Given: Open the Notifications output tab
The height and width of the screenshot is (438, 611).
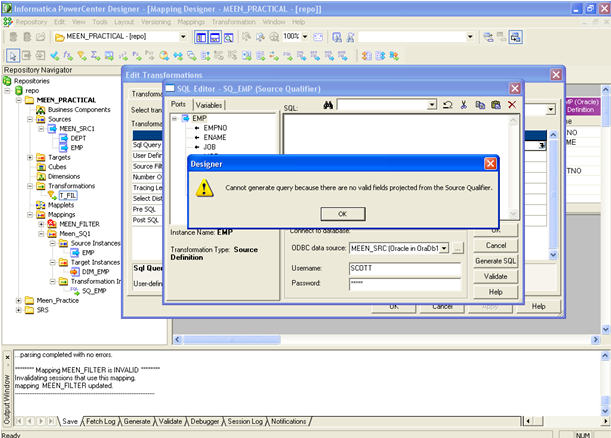Looking at the screenshot, I should click(288, 421).
